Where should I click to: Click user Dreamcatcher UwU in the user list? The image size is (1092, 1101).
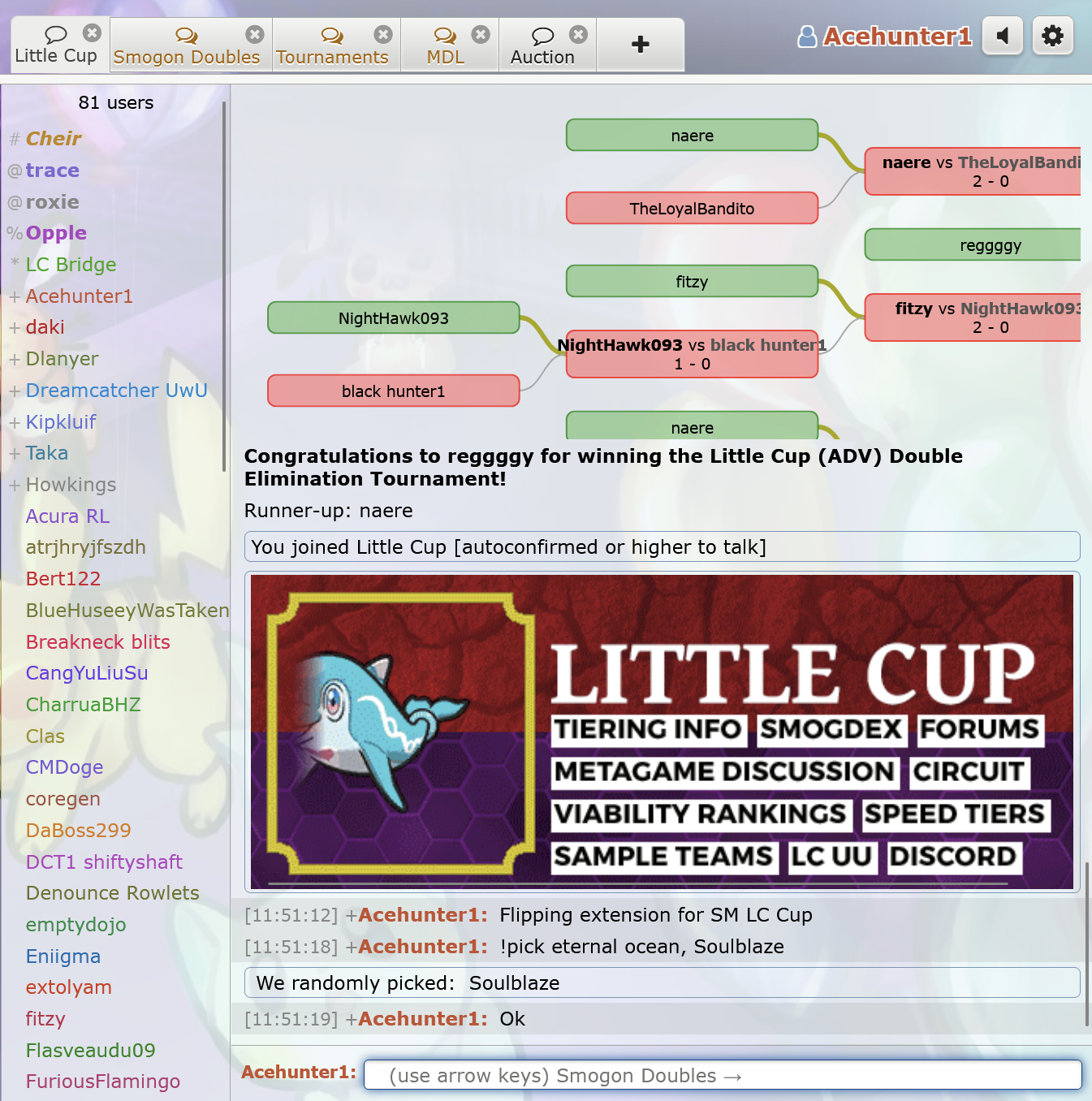[117, 391]
